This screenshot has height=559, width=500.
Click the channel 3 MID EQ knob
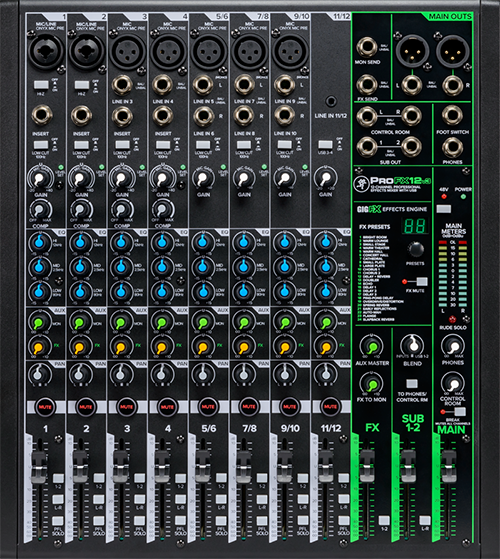click(121, 267)
